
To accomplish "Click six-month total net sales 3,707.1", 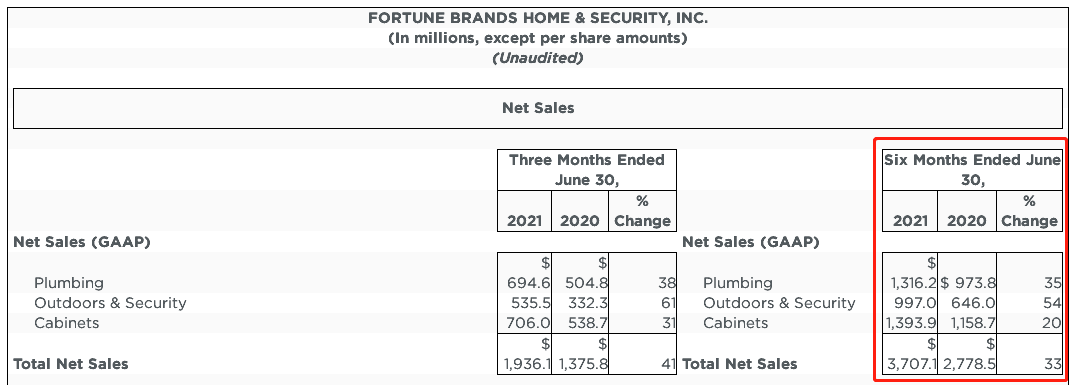I will click(911, 364).
